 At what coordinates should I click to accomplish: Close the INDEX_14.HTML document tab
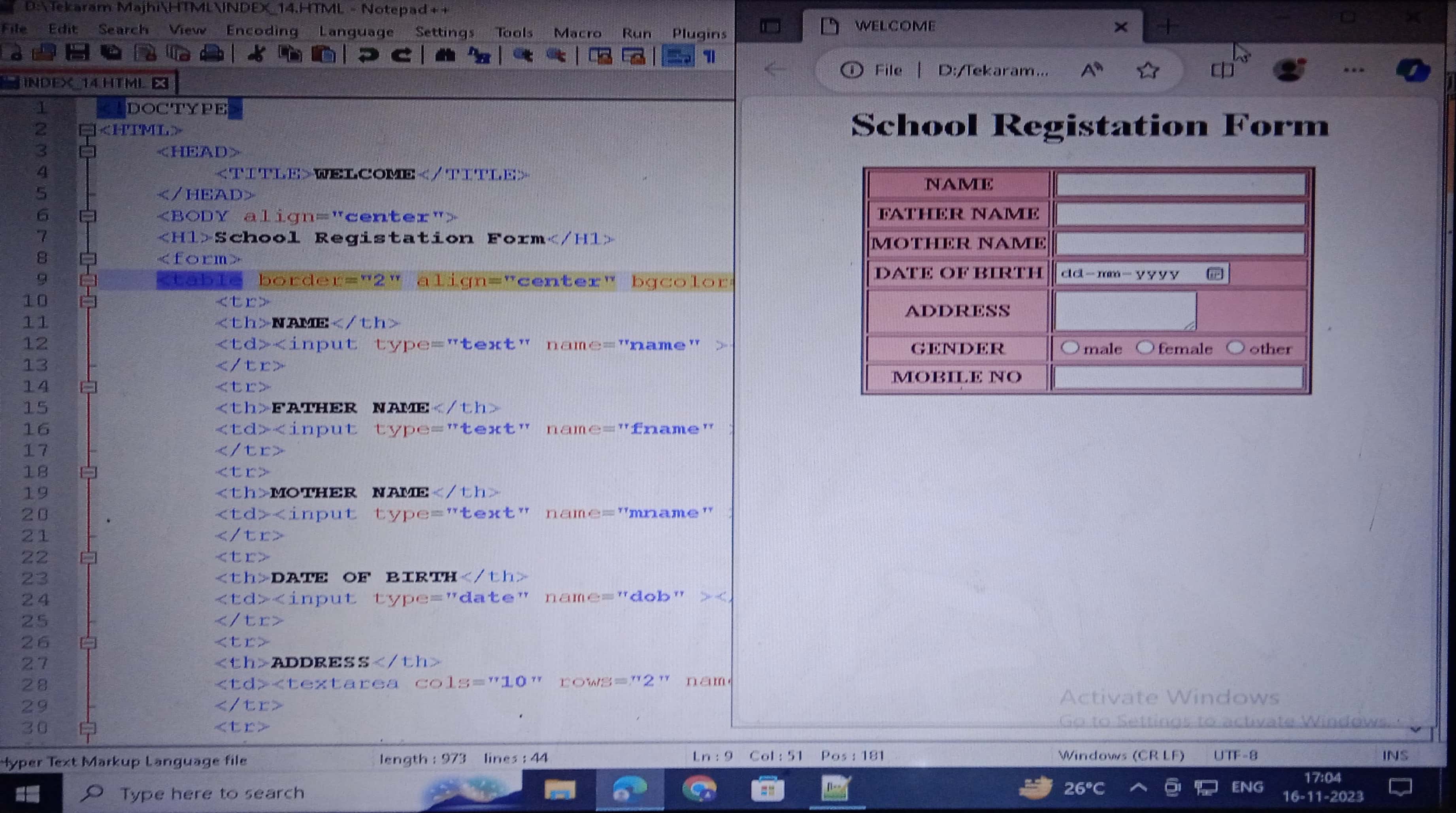pos(161,83)
